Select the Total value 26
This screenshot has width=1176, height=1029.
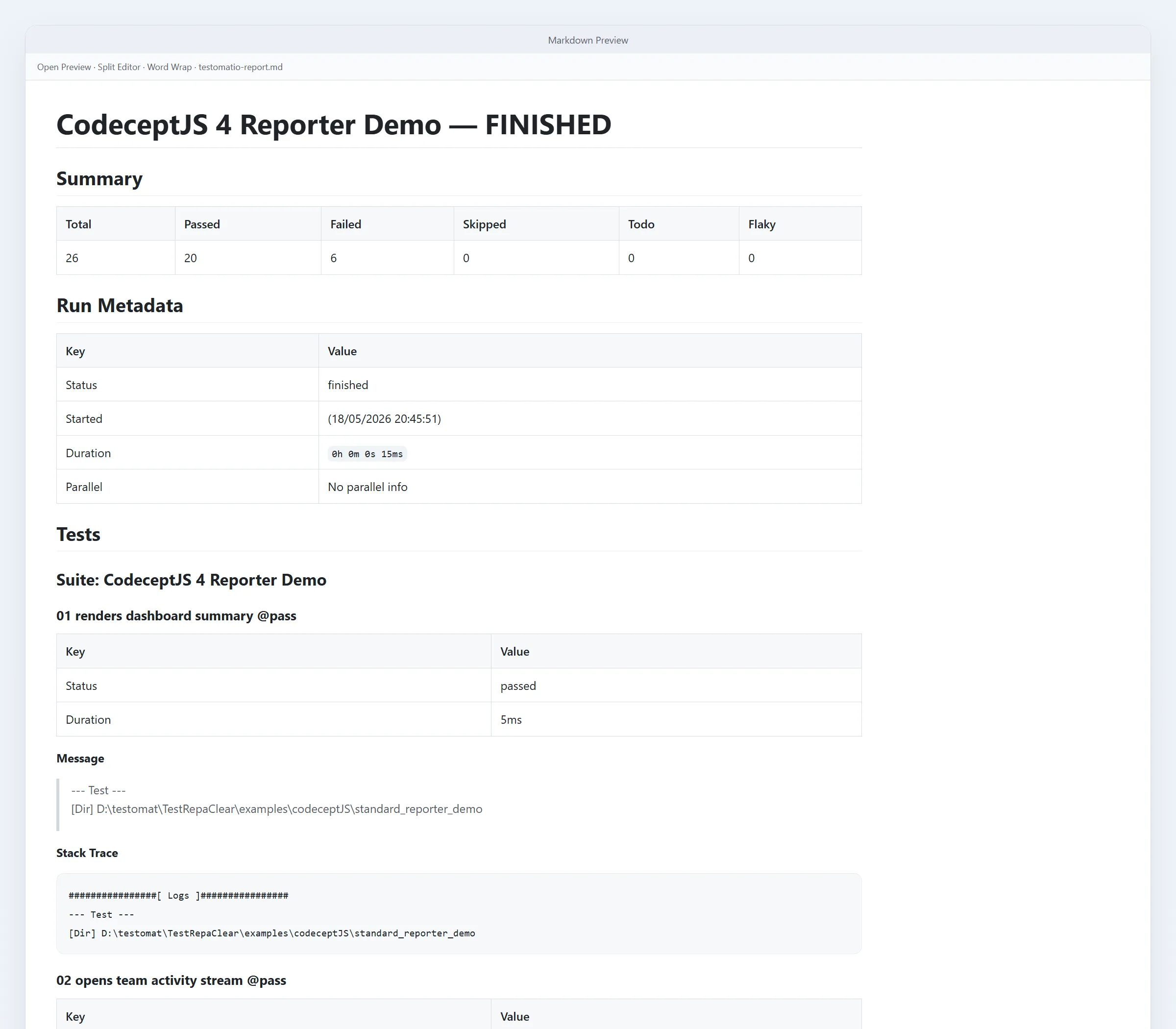(x=72, y=258)
